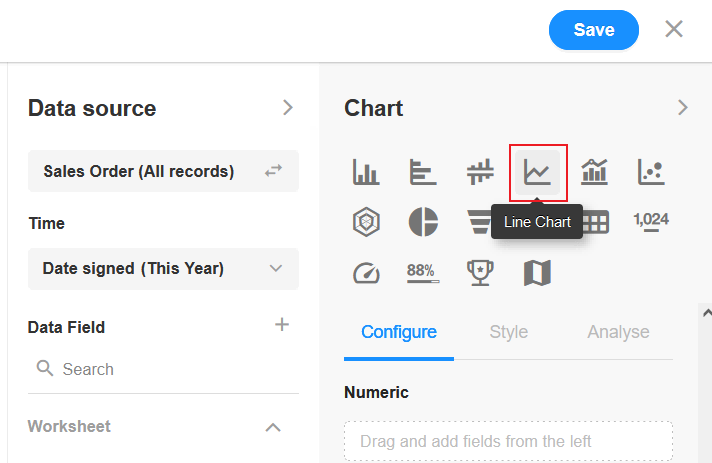This screenshot has width=712, height=463.
Task: Collapse the Worksheet section
Action: pyautogui.click(x=273, y=427)
